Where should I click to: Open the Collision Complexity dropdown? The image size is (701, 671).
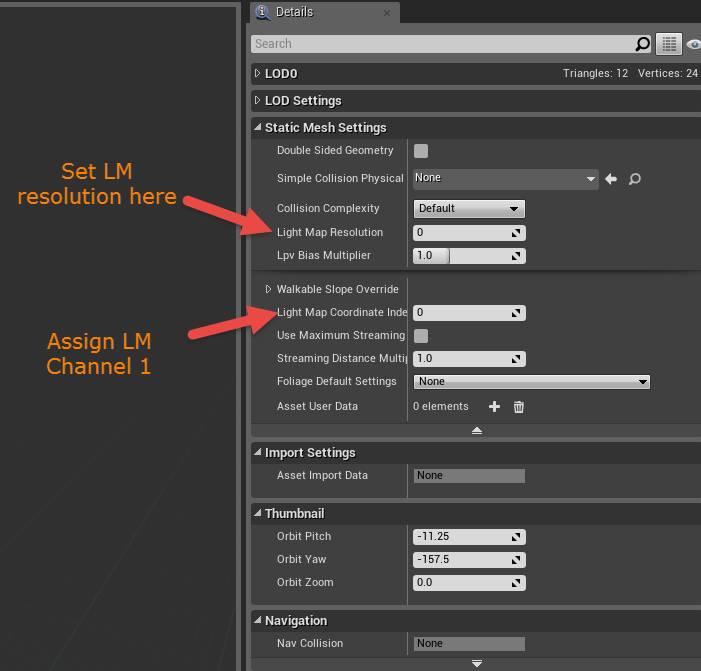(469, 209)
